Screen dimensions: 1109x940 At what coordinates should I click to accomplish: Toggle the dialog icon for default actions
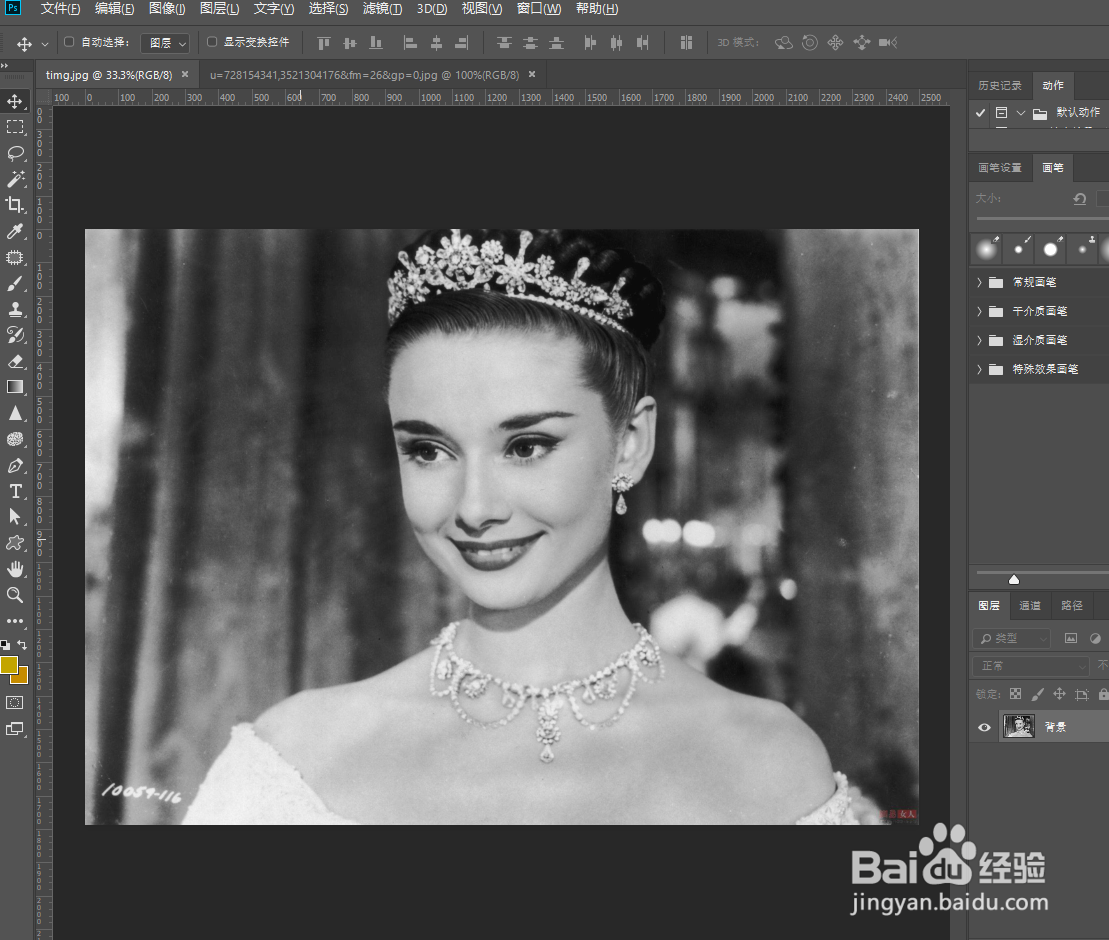pyautogui.click(x=1001, y=112)
